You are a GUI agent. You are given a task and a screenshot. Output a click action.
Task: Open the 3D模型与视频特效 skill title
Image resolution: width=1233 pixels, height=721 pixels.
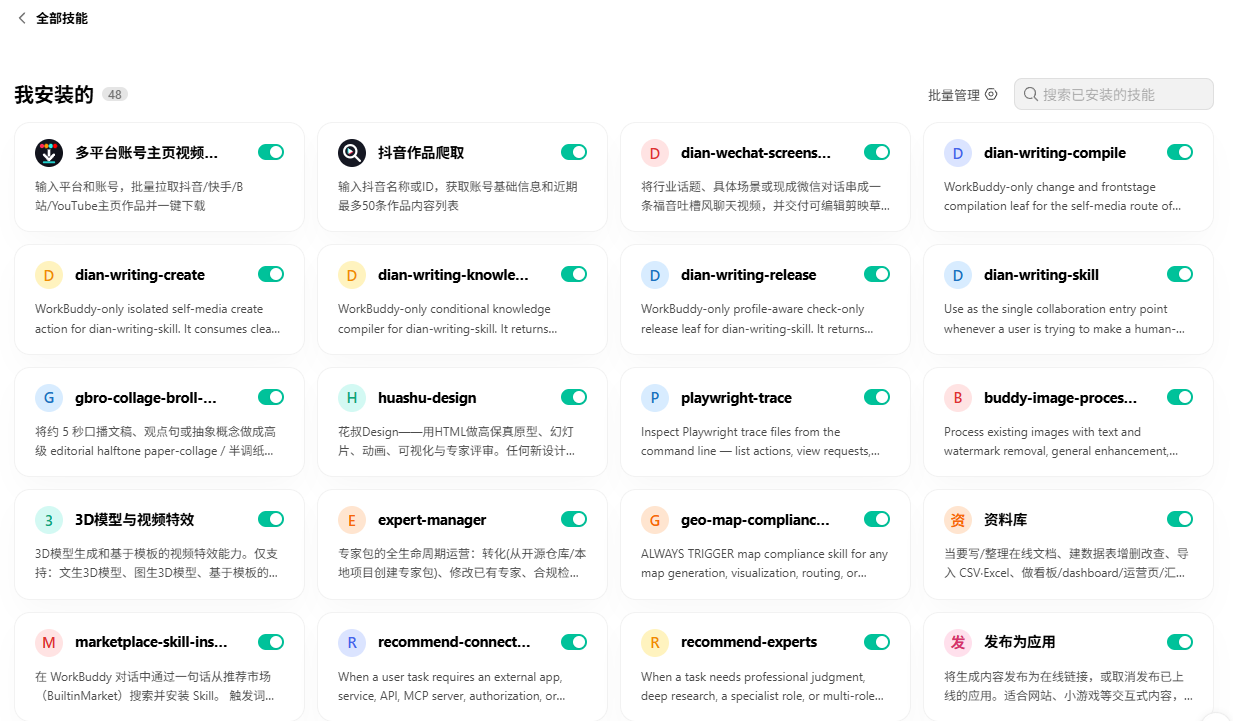[x=134, y=520]
